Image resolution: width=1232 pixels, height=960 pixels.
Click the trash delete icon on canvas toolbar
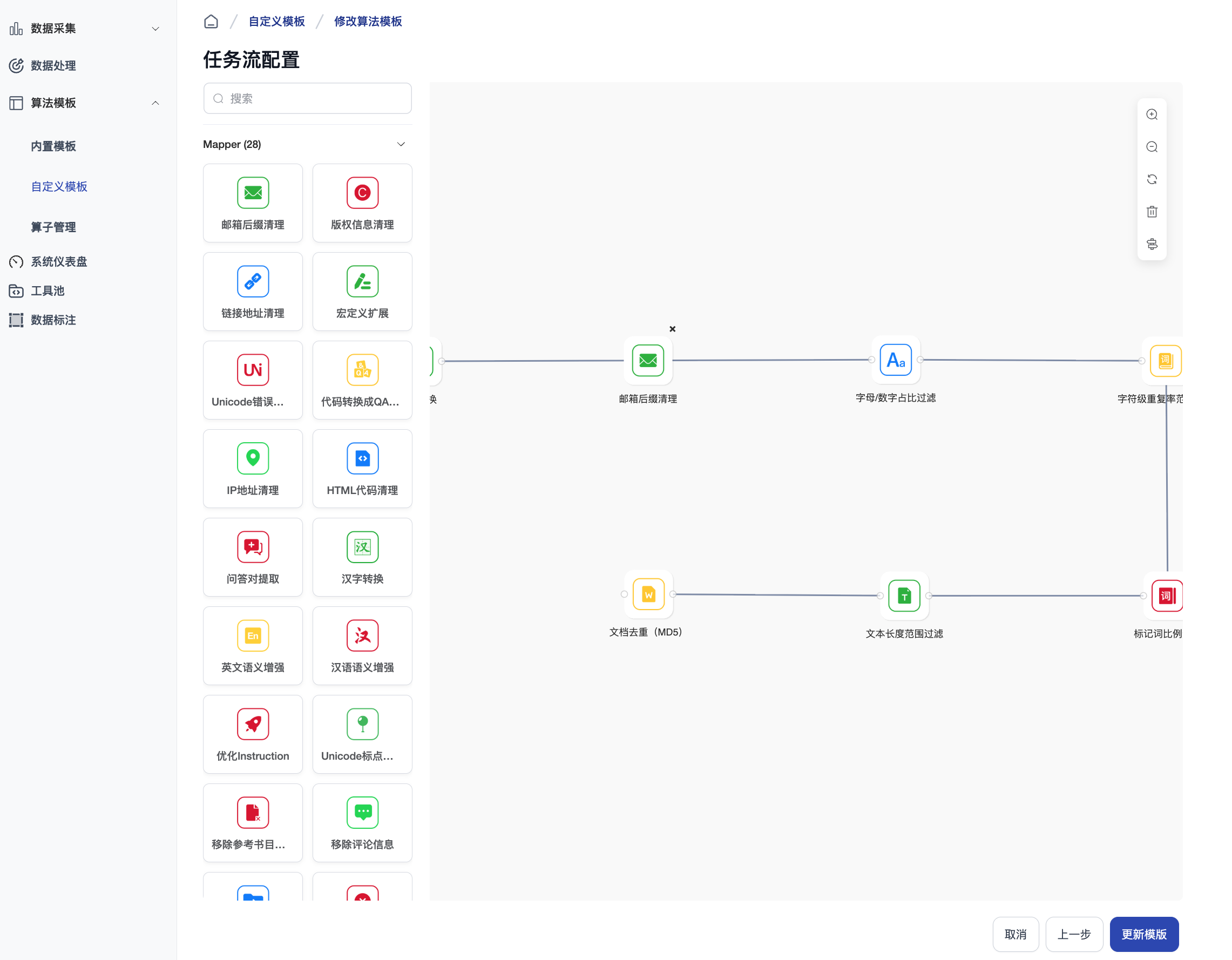(x=1152, y=212)
